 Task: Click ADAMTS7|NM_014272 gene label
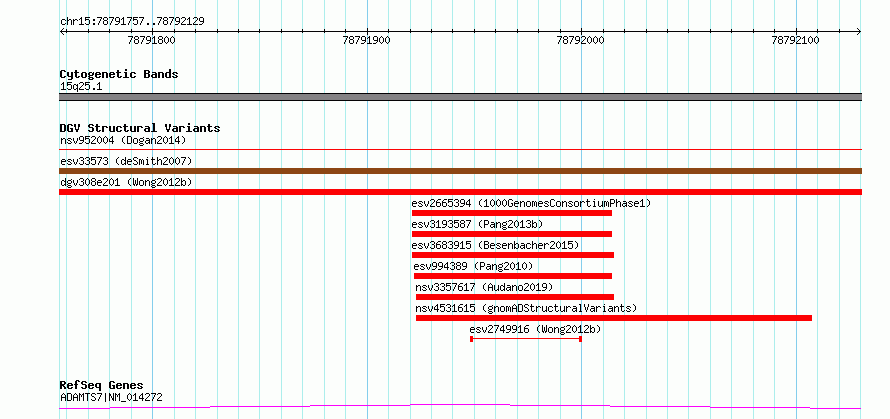(111, 397)
